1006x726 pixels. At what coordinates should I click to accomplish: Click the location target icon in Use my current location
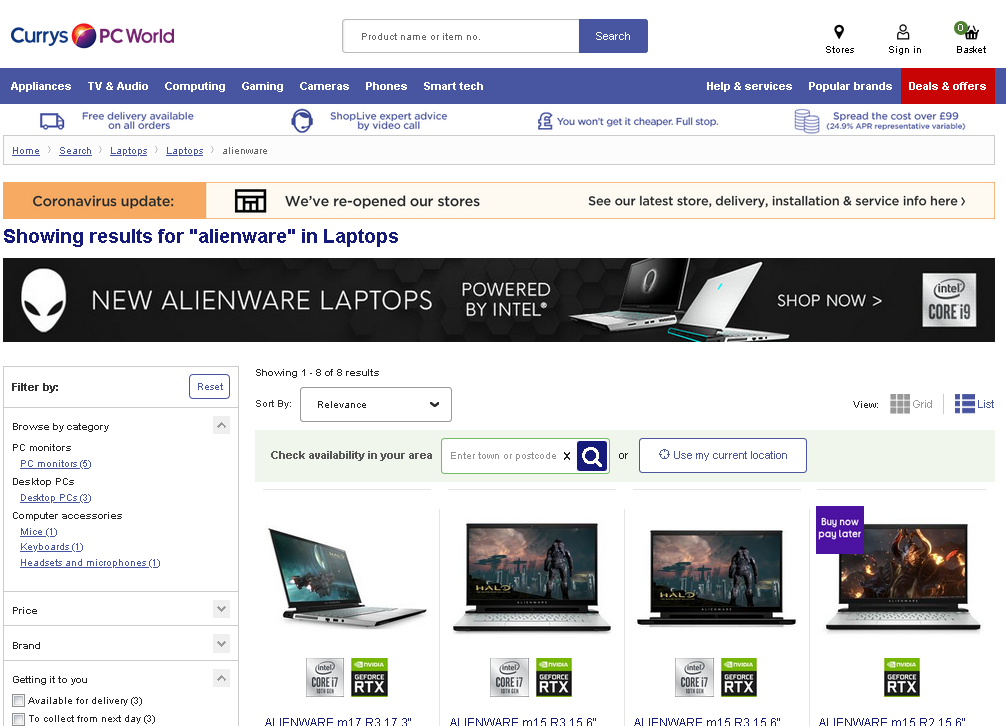(x=664, y=454)
